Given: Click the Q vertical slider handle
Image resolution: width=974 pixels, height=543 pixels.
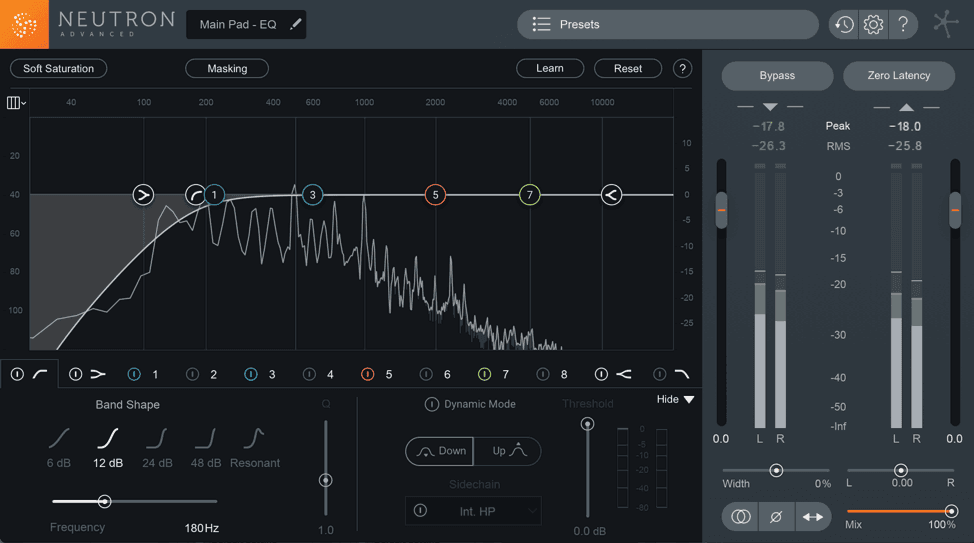Looking at the screenshot, I should pos(325,480).
